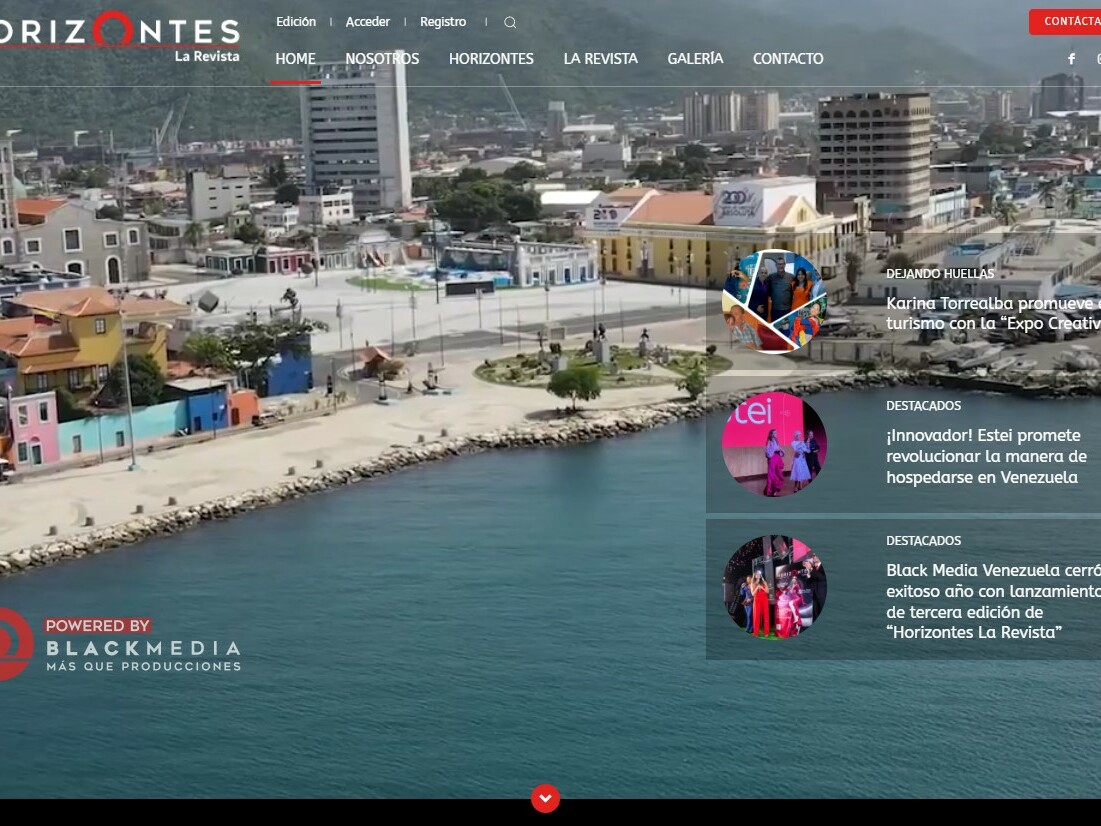The image size is (1101, 826).
Task: Click the Acceder login link
Action: (x=368, y=22)
